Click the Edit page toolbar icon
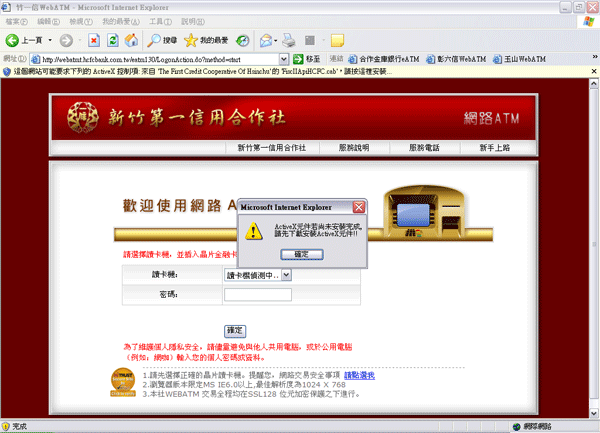 [310, 40]
